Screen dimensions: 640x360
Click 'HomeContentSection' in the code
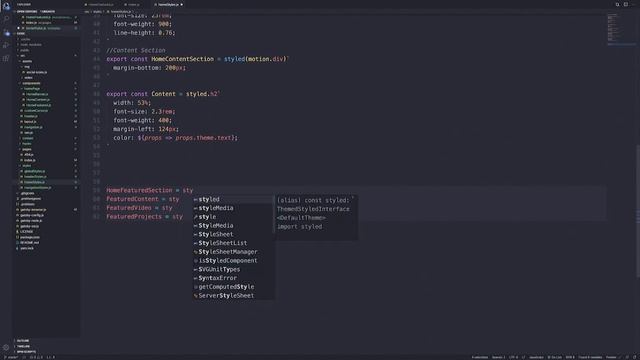(182, 59)
